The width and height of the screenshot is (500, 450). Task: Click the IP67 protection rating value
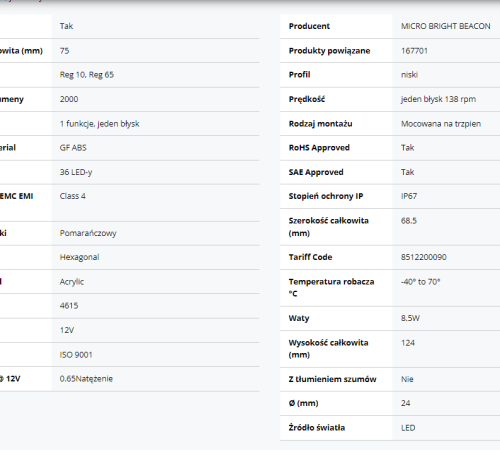pyautogui.click(x=409, y=196)
